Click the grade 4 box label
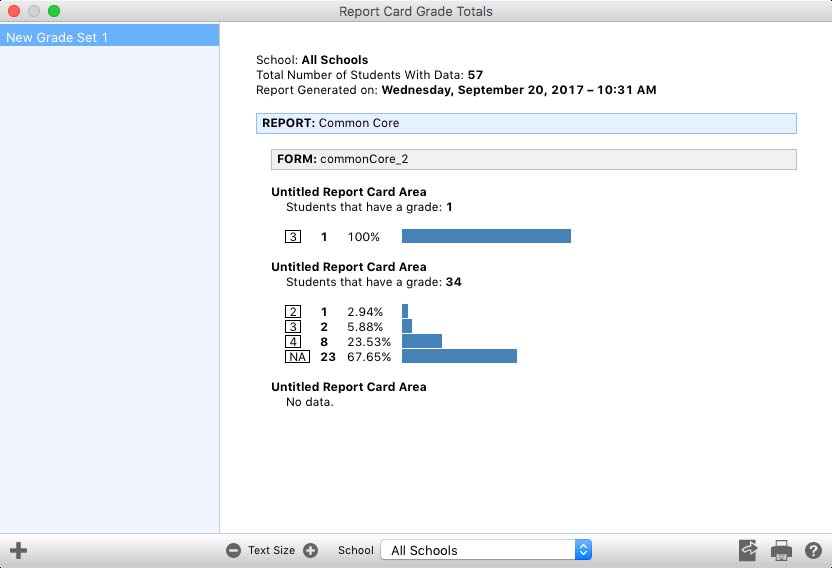This screenshot has width=832, height=568. tap(293, 341)
